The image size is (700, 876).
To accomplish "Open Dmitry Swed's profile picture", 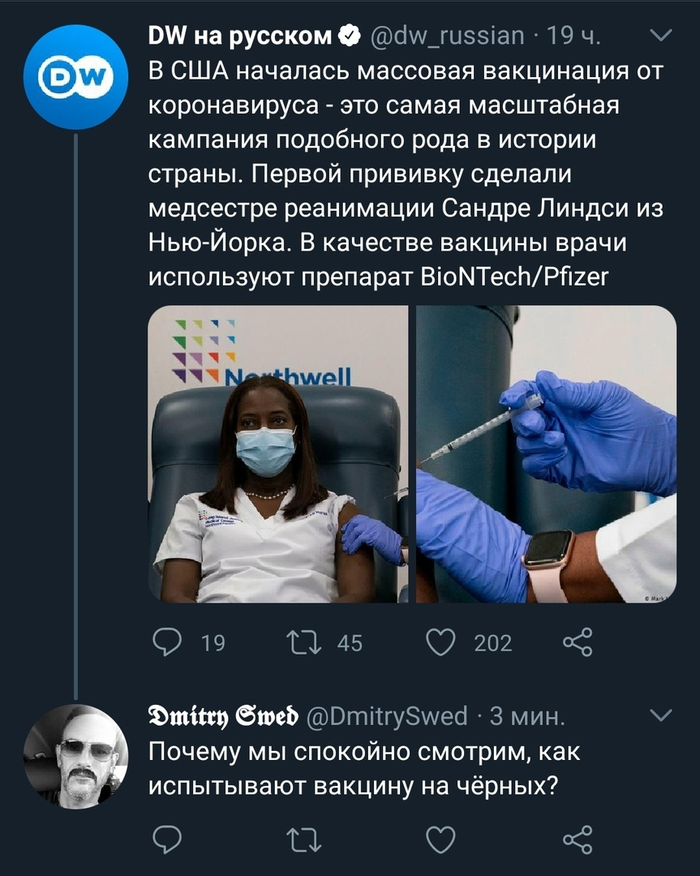I will click(76, 755).
